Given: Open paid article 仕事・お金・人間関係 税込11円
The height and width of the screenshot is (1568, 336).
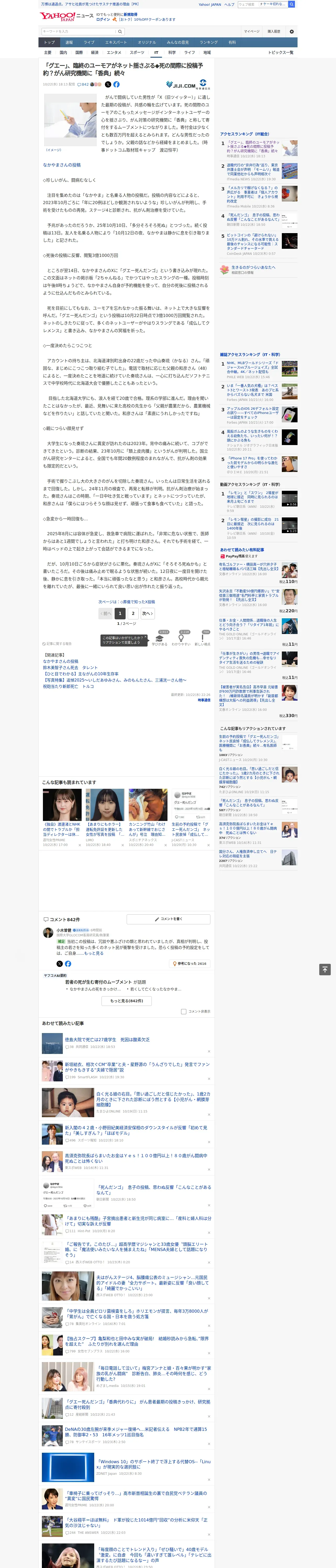Looking at the screenshot, I should [x=249, y=625].
